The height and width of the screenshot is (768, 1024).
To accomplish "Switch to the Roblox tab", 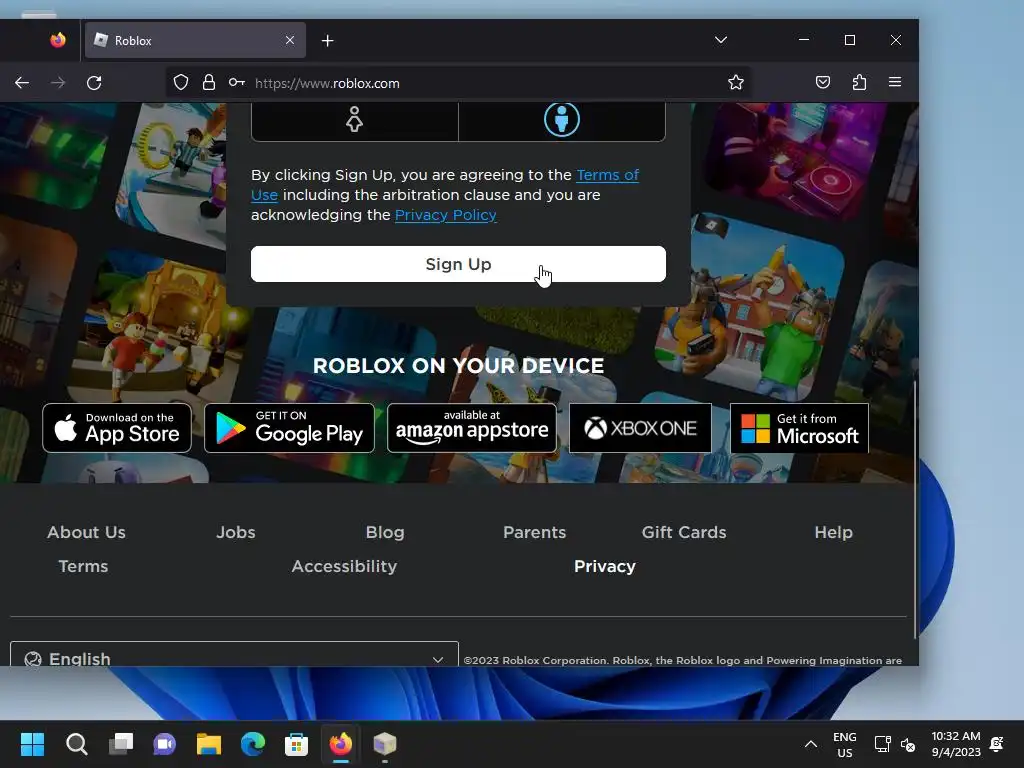I will click(x=195, y=40).
